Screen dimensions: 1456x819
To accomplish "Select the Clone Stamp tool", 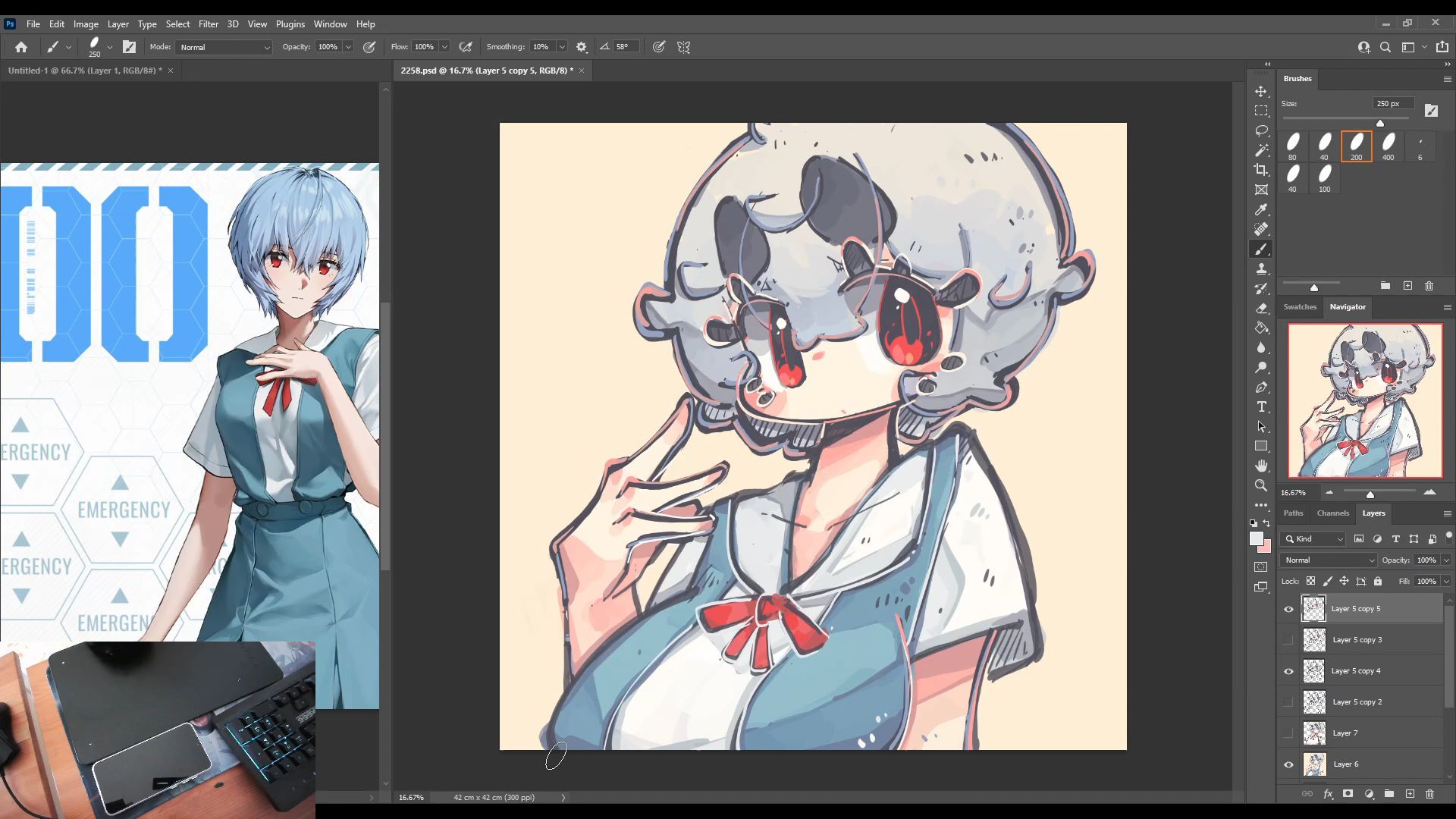I will pos(1261,268).
